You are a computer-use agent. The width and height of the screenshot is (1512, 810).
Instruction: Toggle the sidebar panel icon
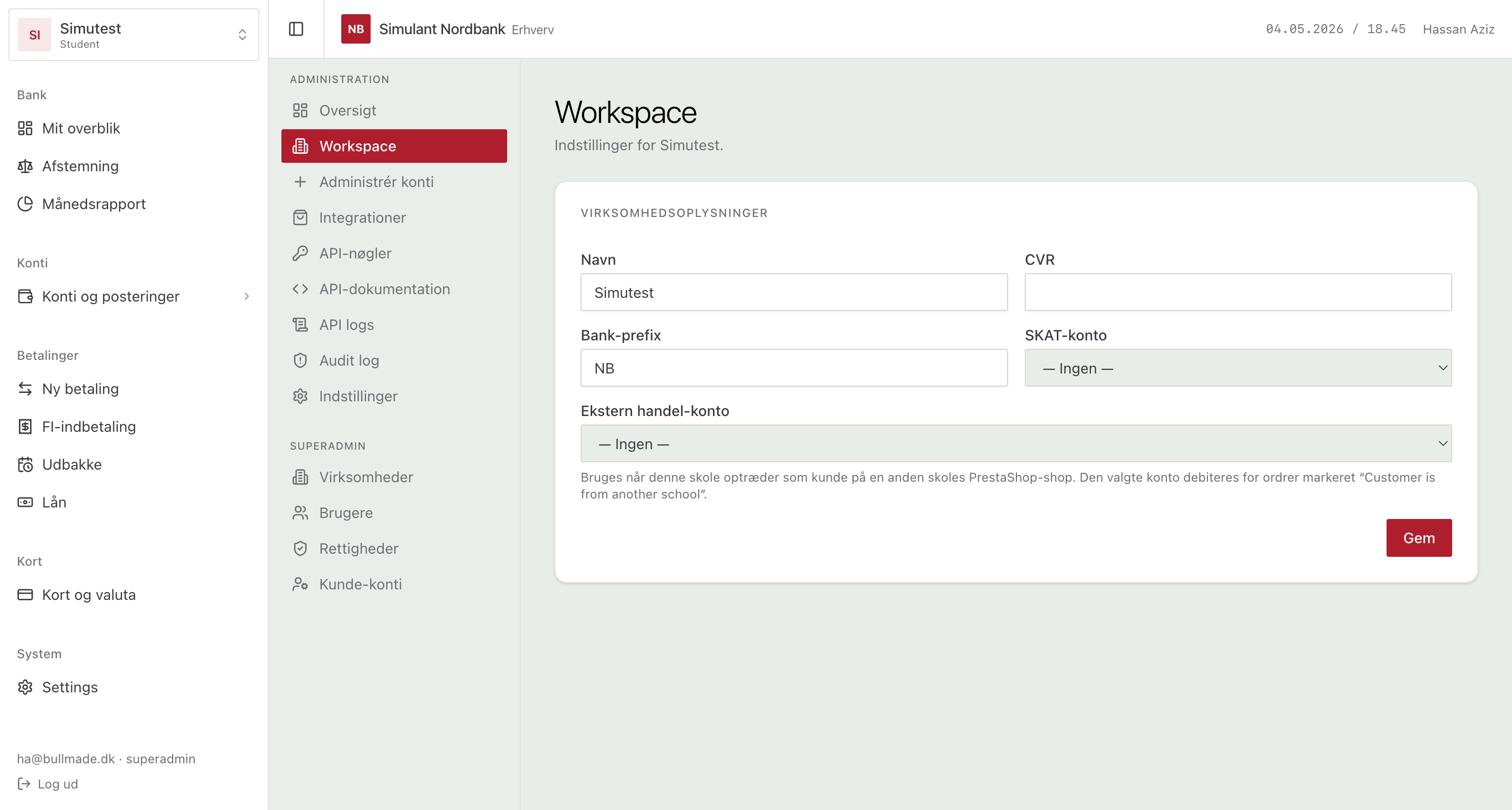pos(296,29)
